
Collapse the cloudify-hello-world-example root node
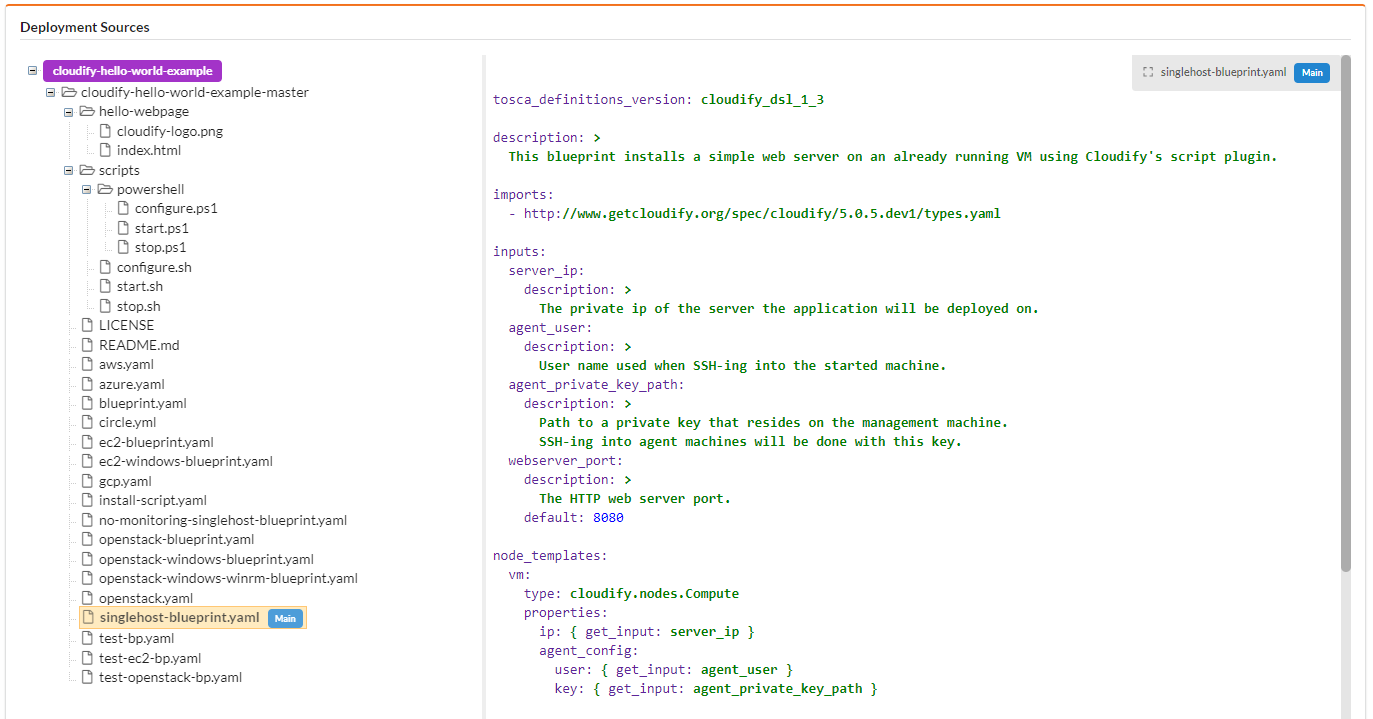[33, 71]
